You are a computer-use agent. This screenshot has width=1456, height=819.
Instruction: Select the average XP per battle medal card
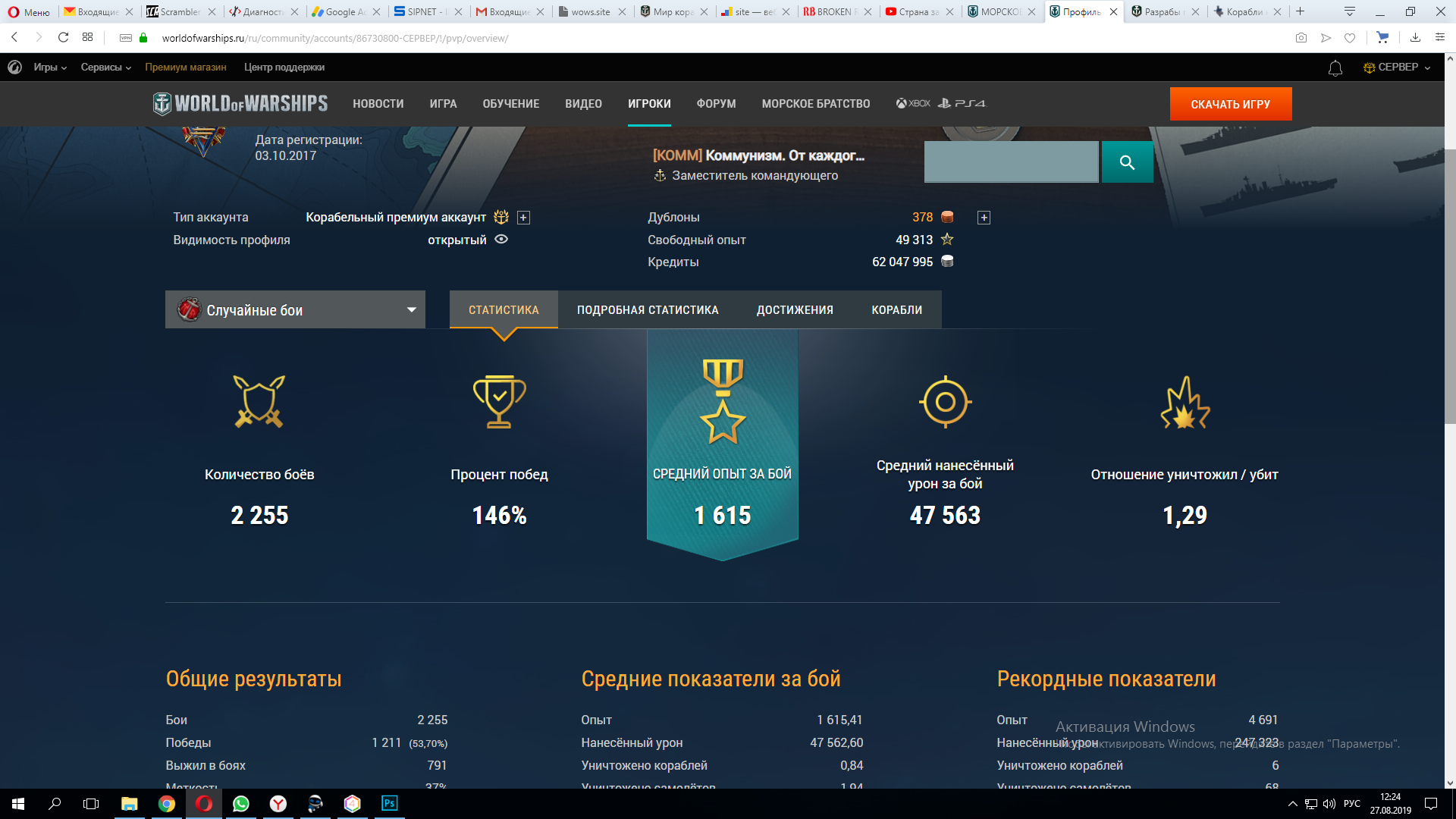722,445
